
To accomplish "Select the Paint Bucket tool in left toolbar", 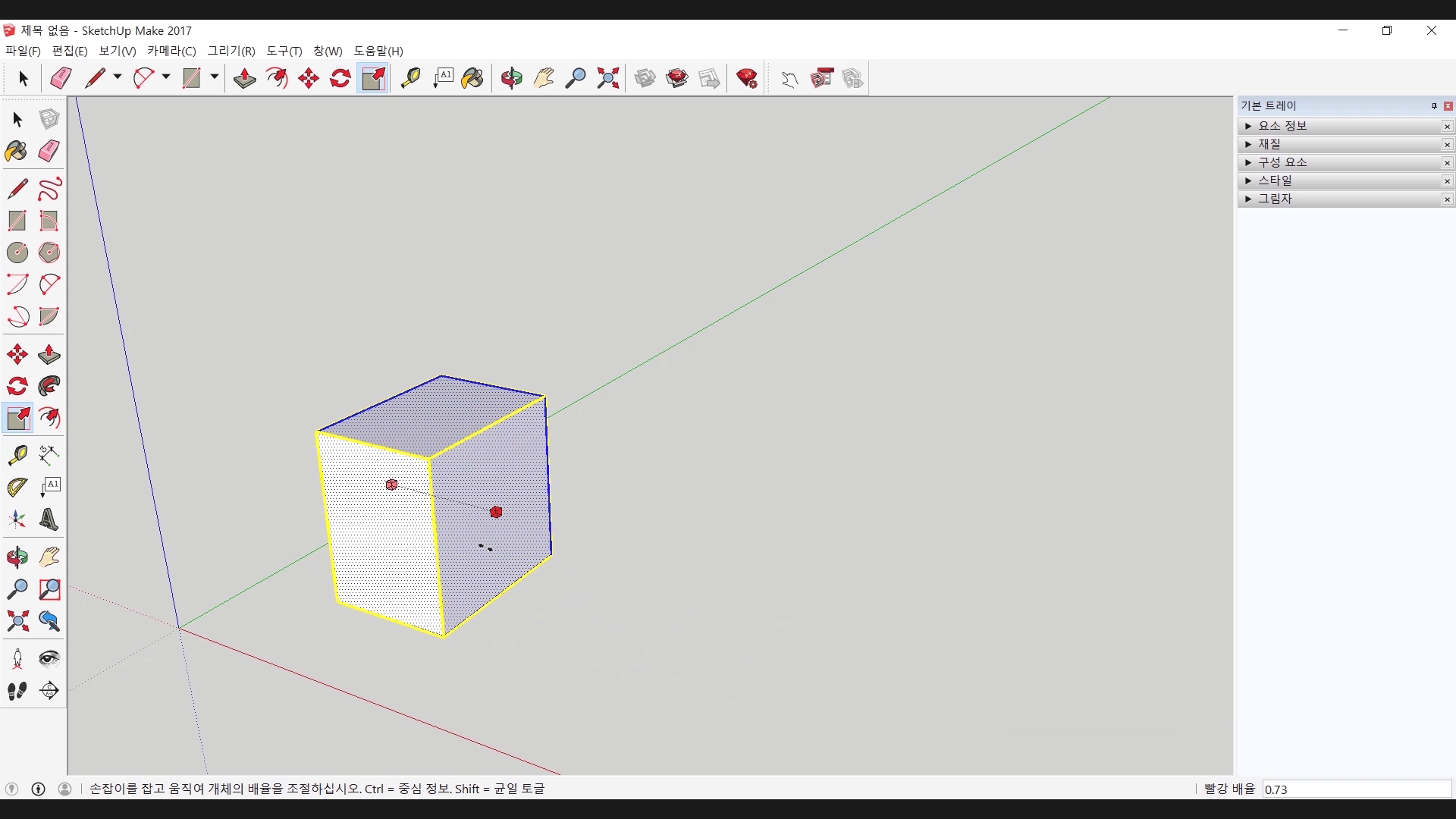I will click(x=17, y=151).
